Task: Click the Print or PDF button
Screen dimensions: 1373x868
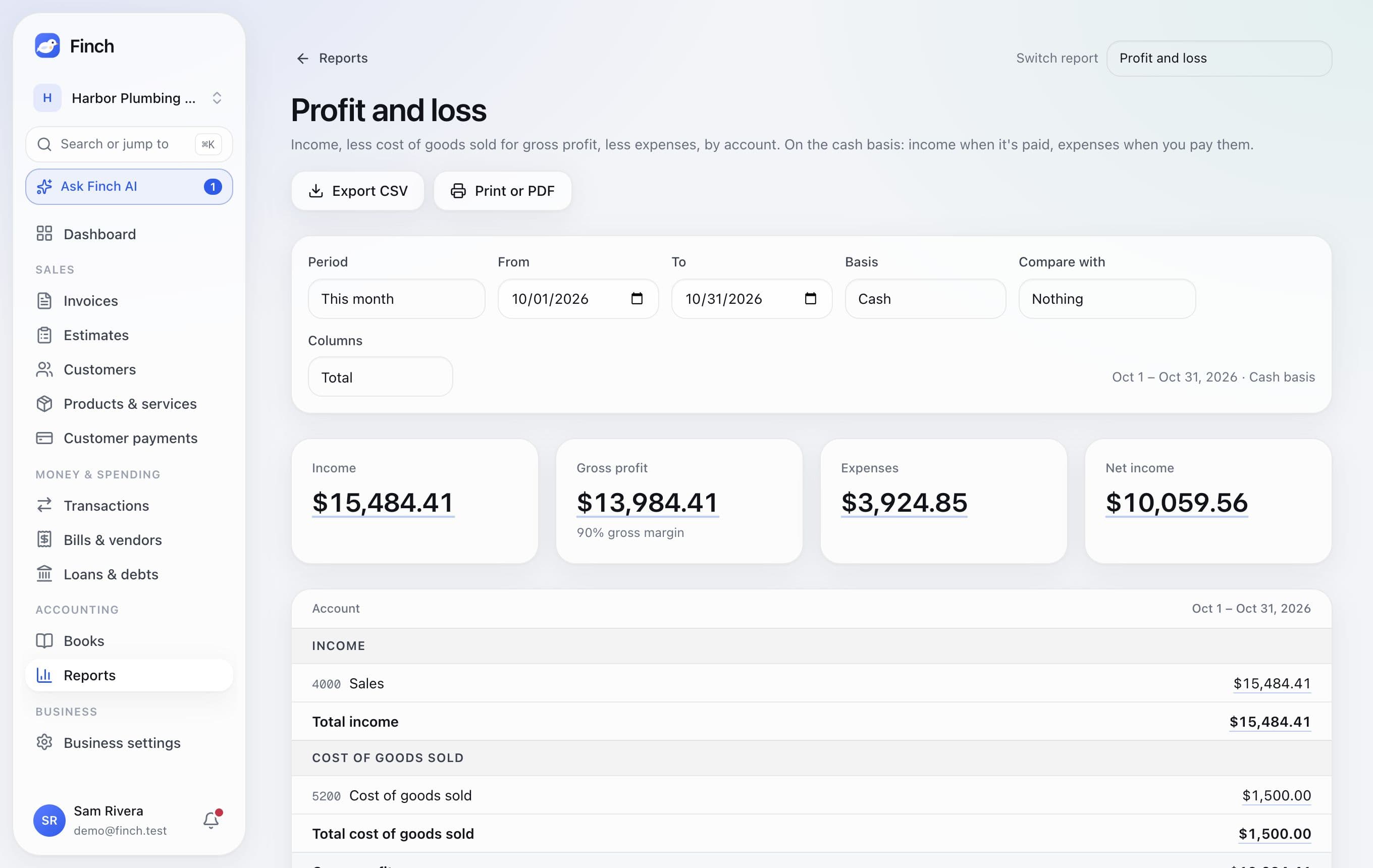Action: pos(502,191)
